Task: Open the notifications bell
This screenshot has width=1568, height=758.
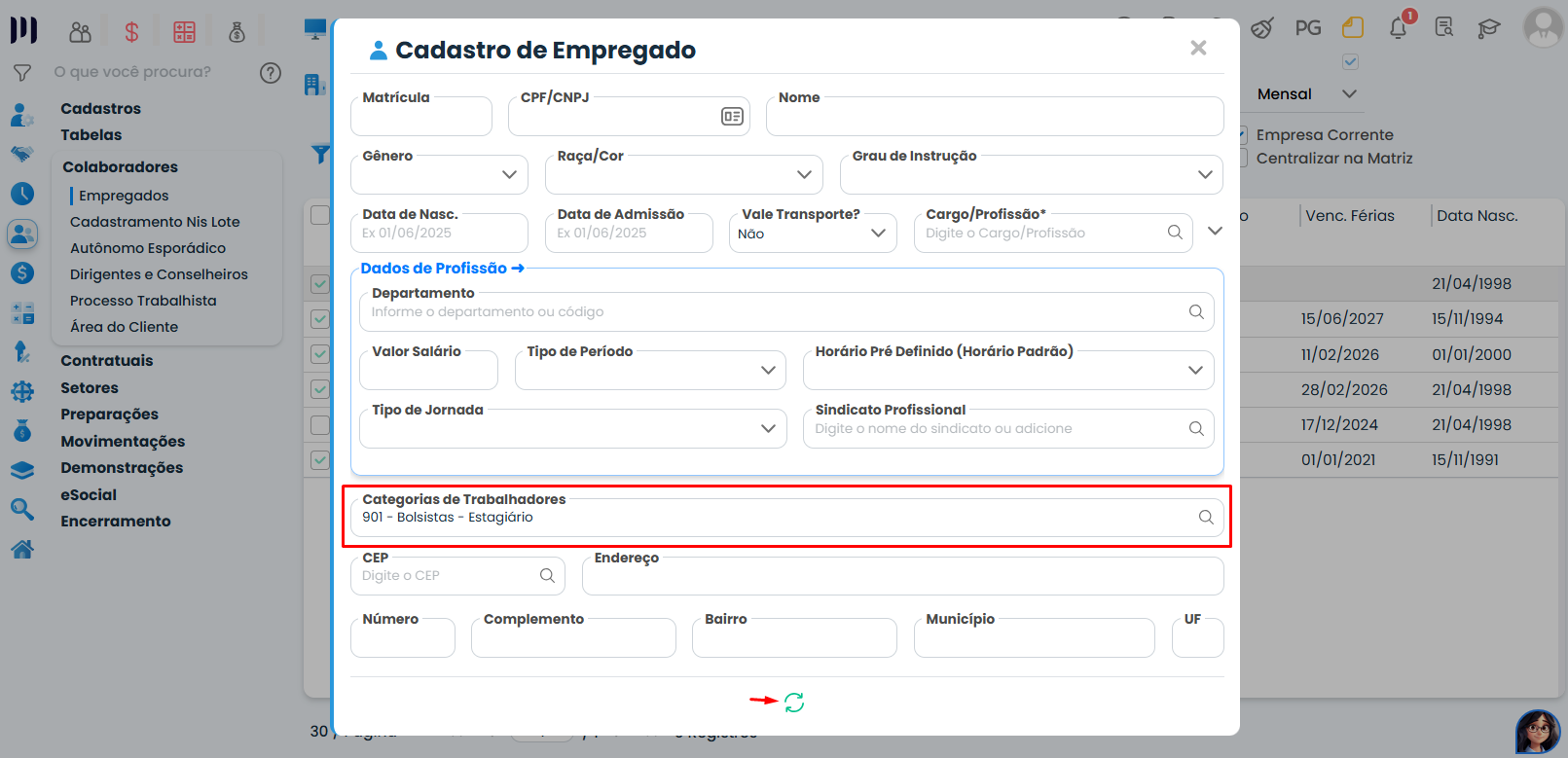Action: 1399,27
